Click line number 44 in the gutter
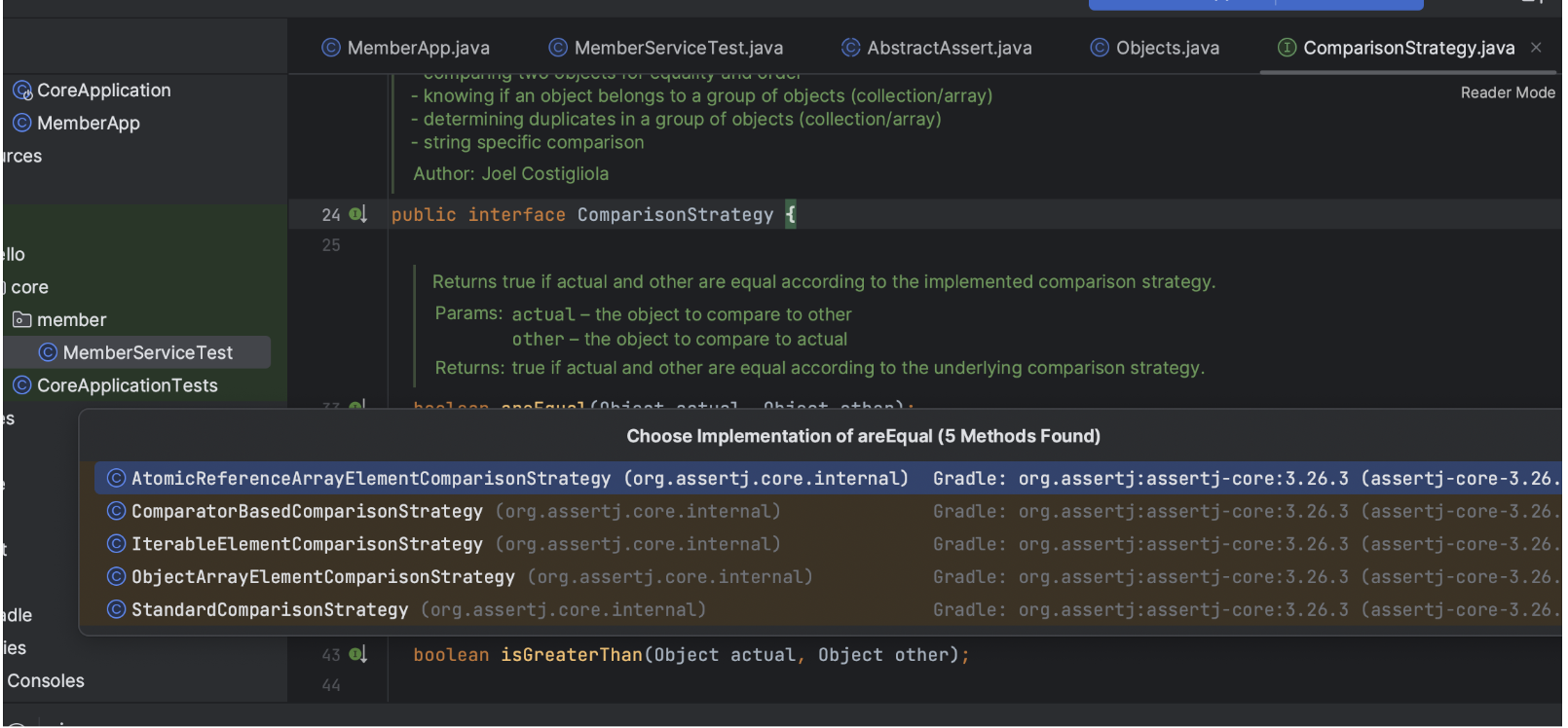Screen dimensions: 1568x728 (331, 685)
